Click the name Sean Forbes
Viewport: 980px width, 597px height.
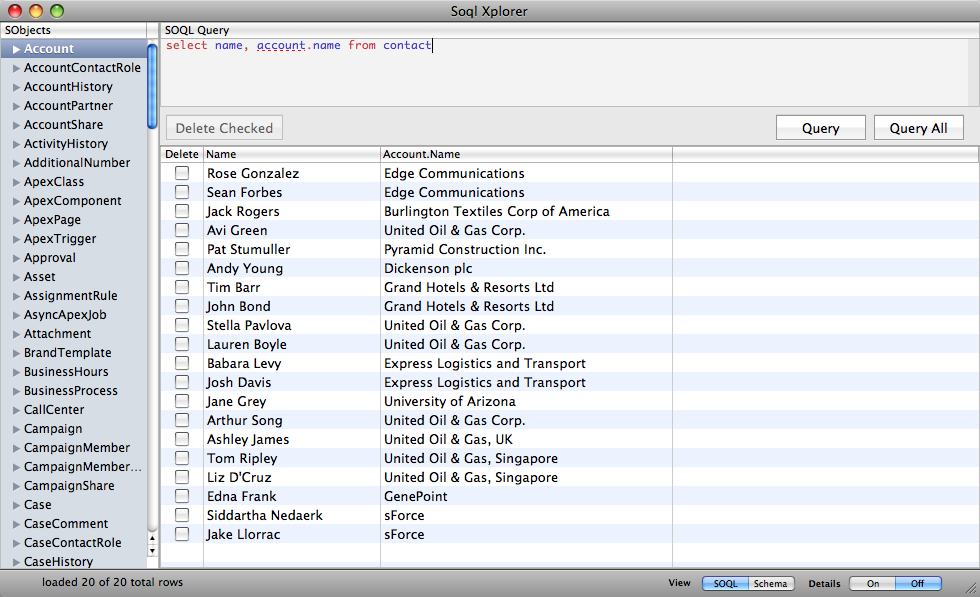coord(244,193)
